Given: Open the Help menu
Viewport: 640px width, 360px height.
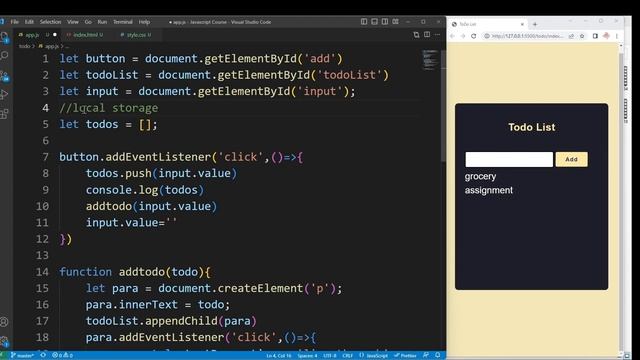Looking at the screenshot, I should 144,22.
